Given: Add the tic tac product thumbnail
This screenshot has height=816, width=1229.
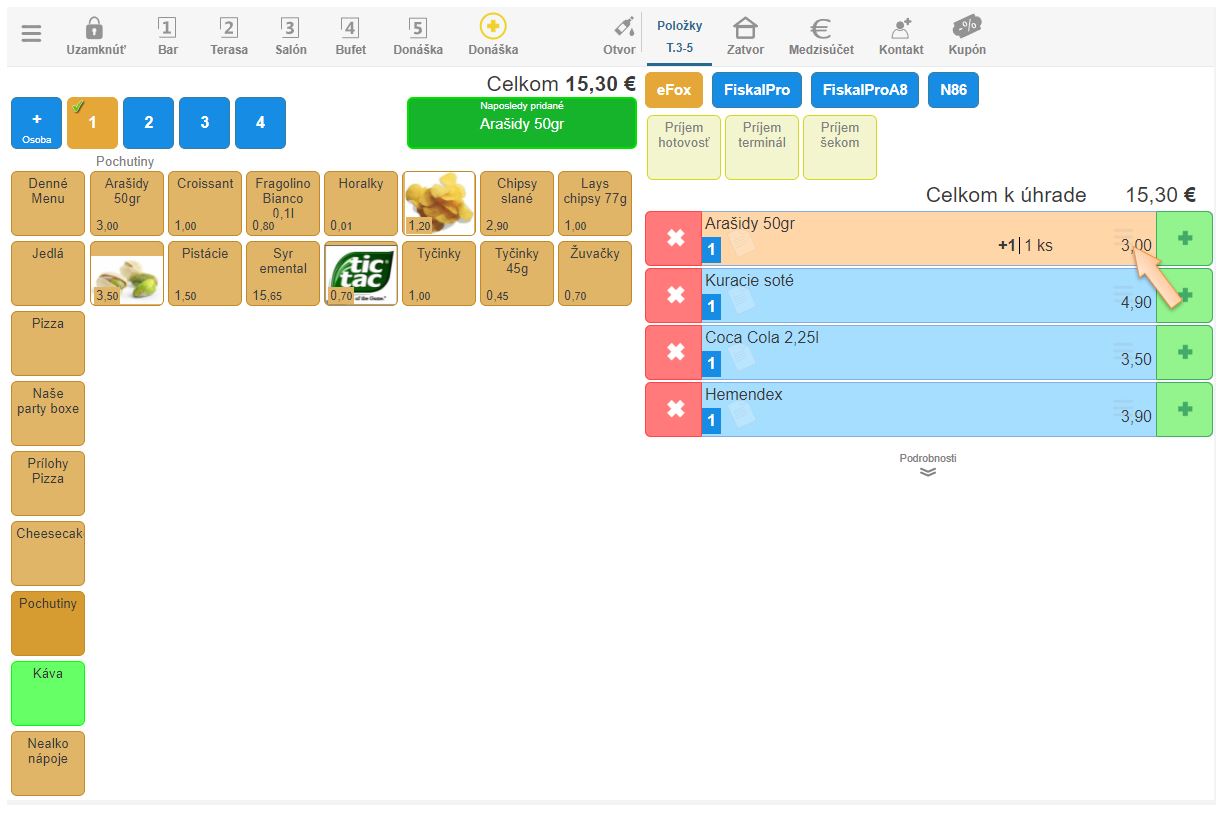Looking at the screenshot, I should pyautogui.click(x=361, y=273).
